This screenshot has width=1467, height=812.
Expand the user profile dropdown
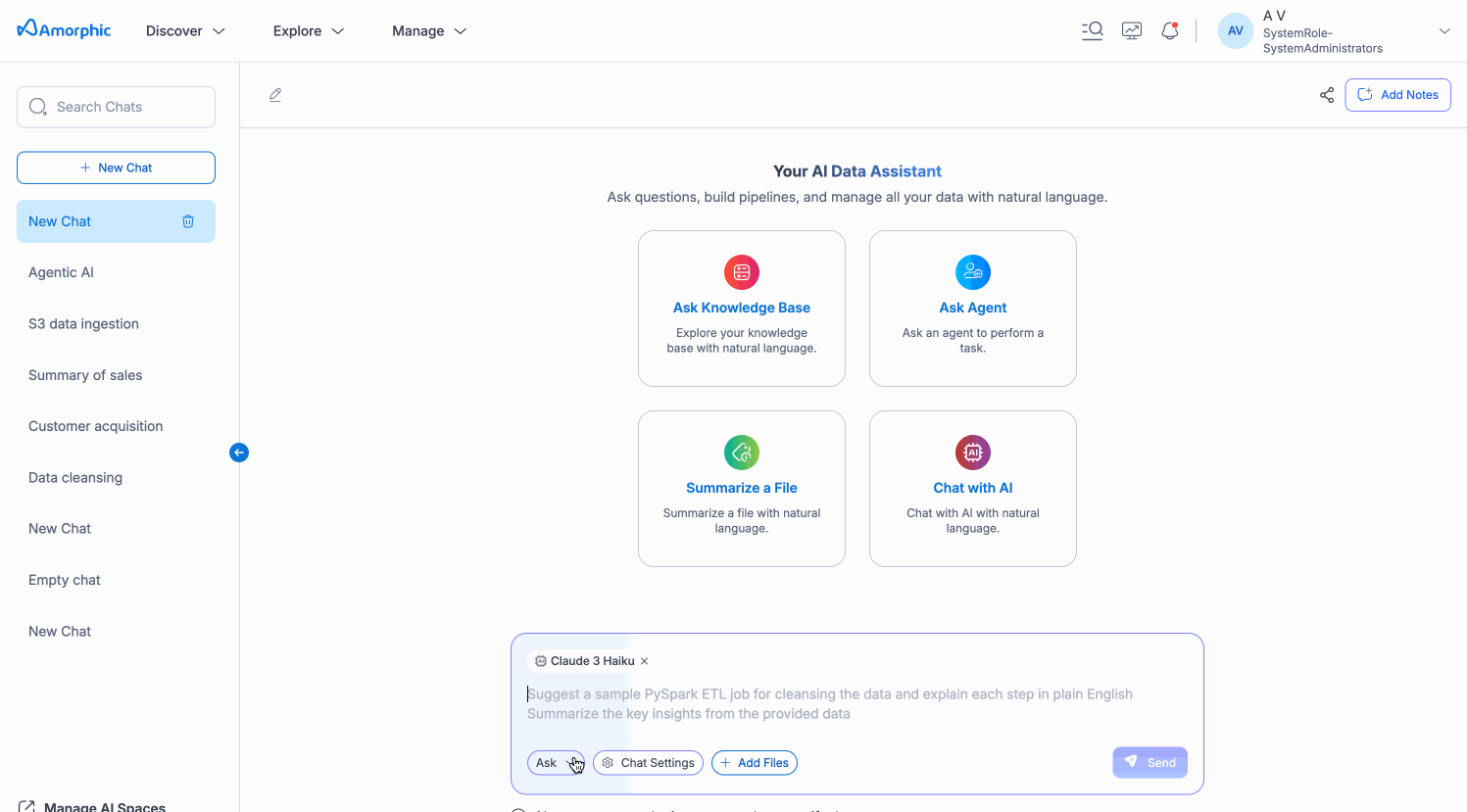click(x=1443, y=31)
